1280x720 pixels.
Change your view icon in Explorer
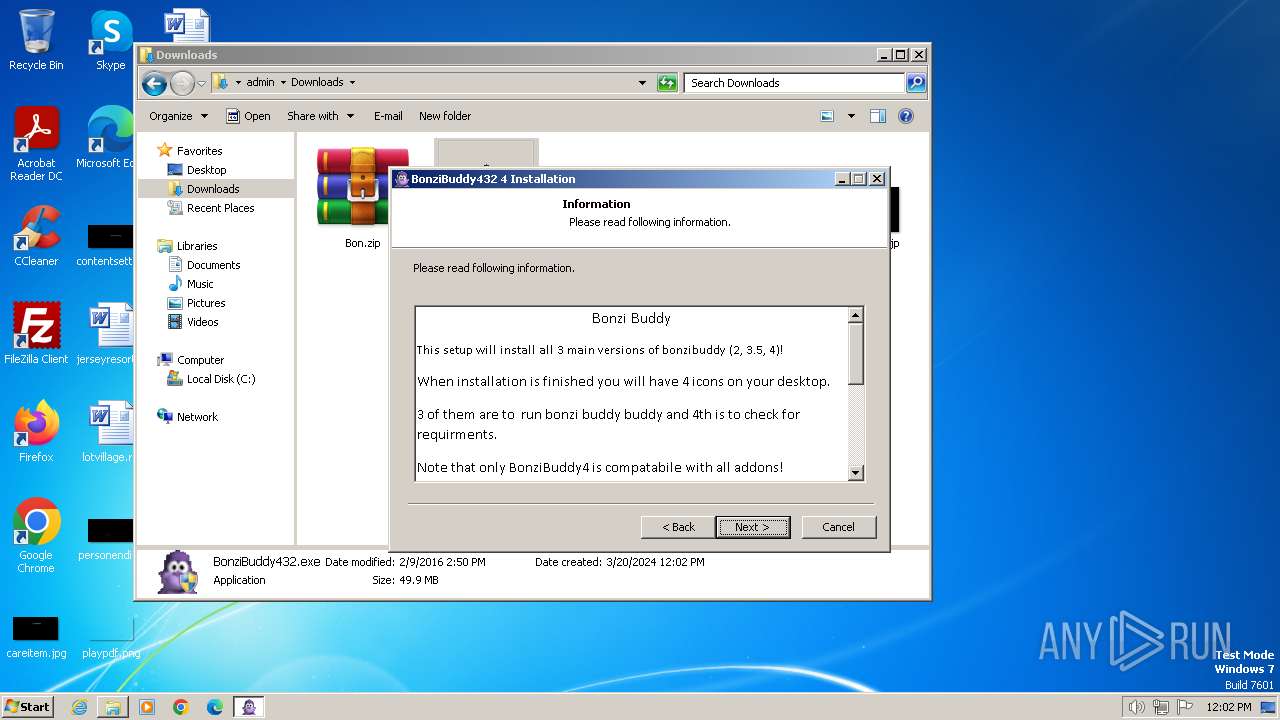pos(827,116)
